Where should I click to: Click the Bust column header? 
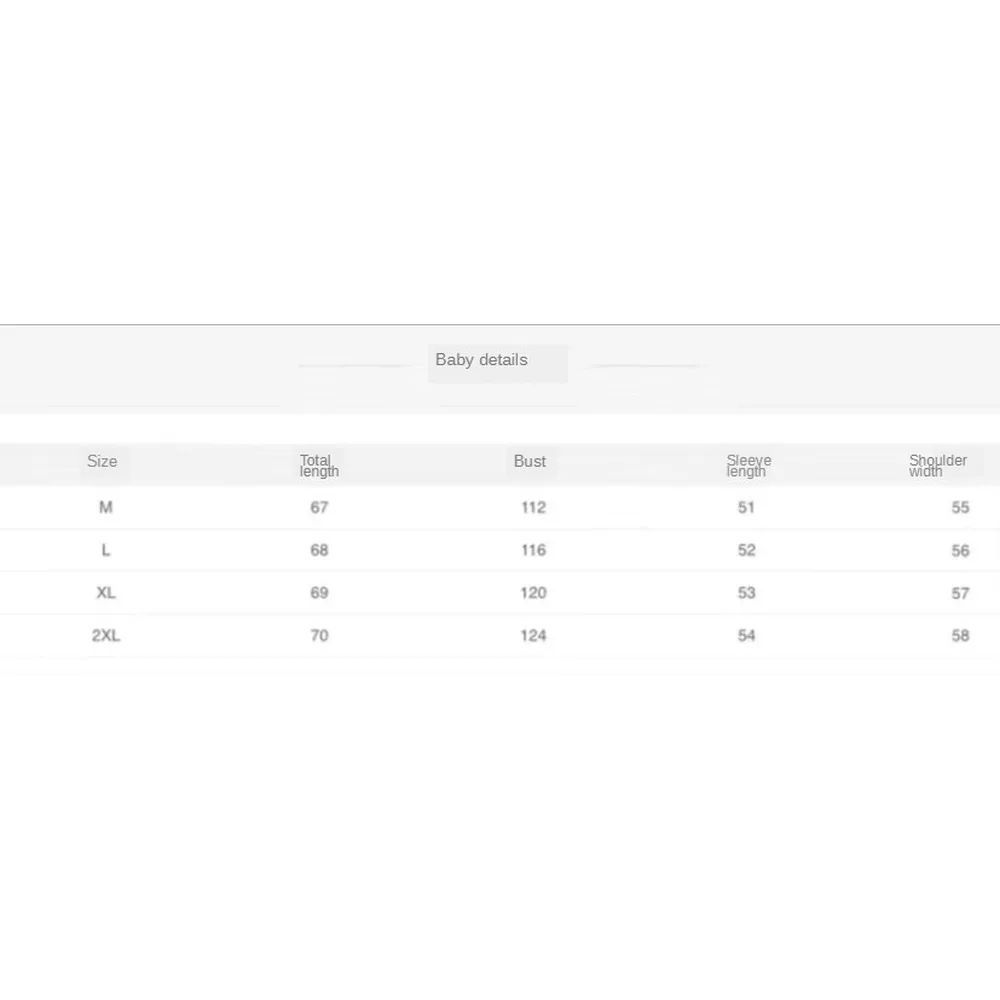(530, 461)
